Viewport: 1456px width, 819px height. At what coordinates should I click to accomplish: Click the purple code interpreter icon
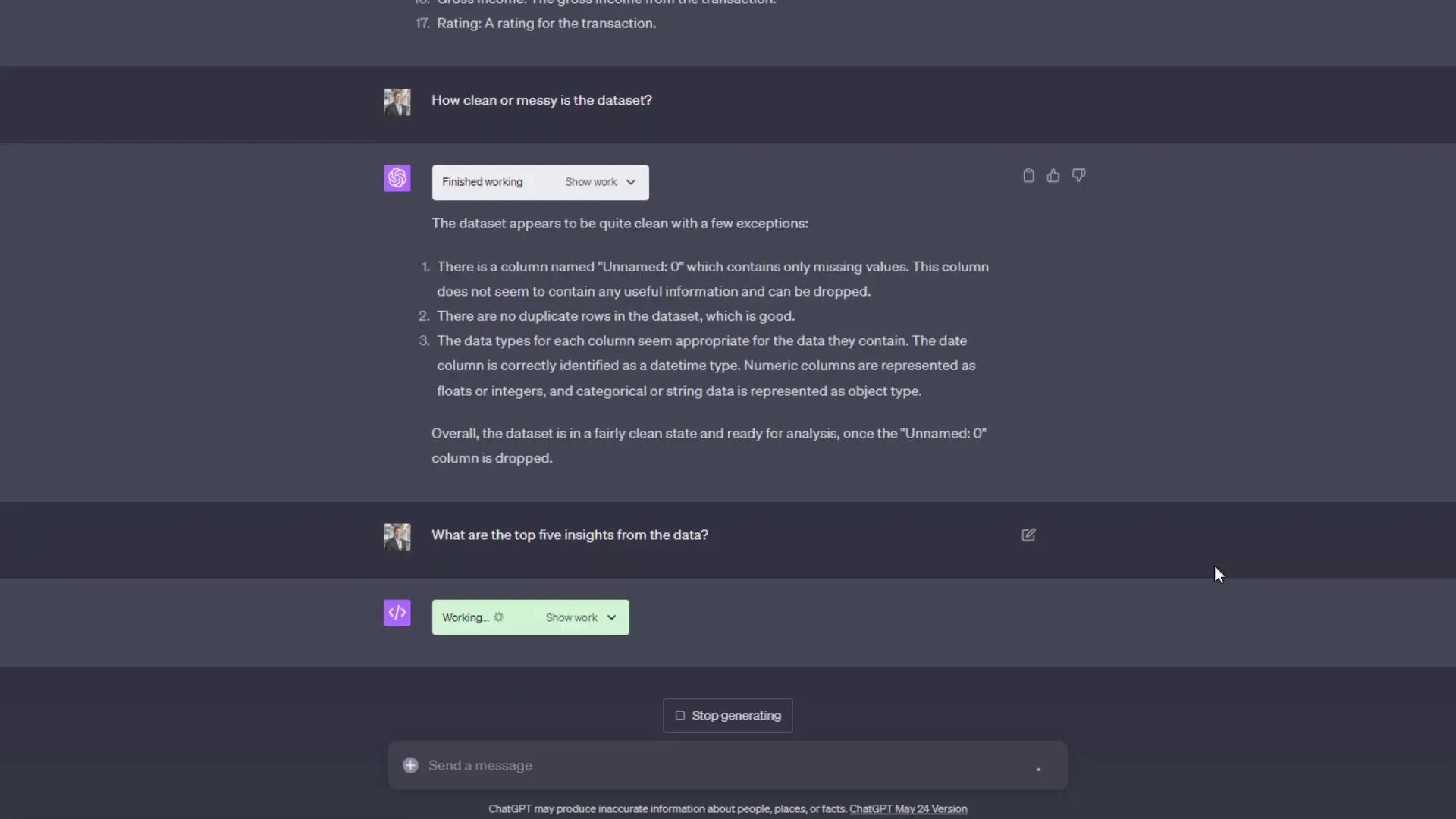[x=397, y=613]
